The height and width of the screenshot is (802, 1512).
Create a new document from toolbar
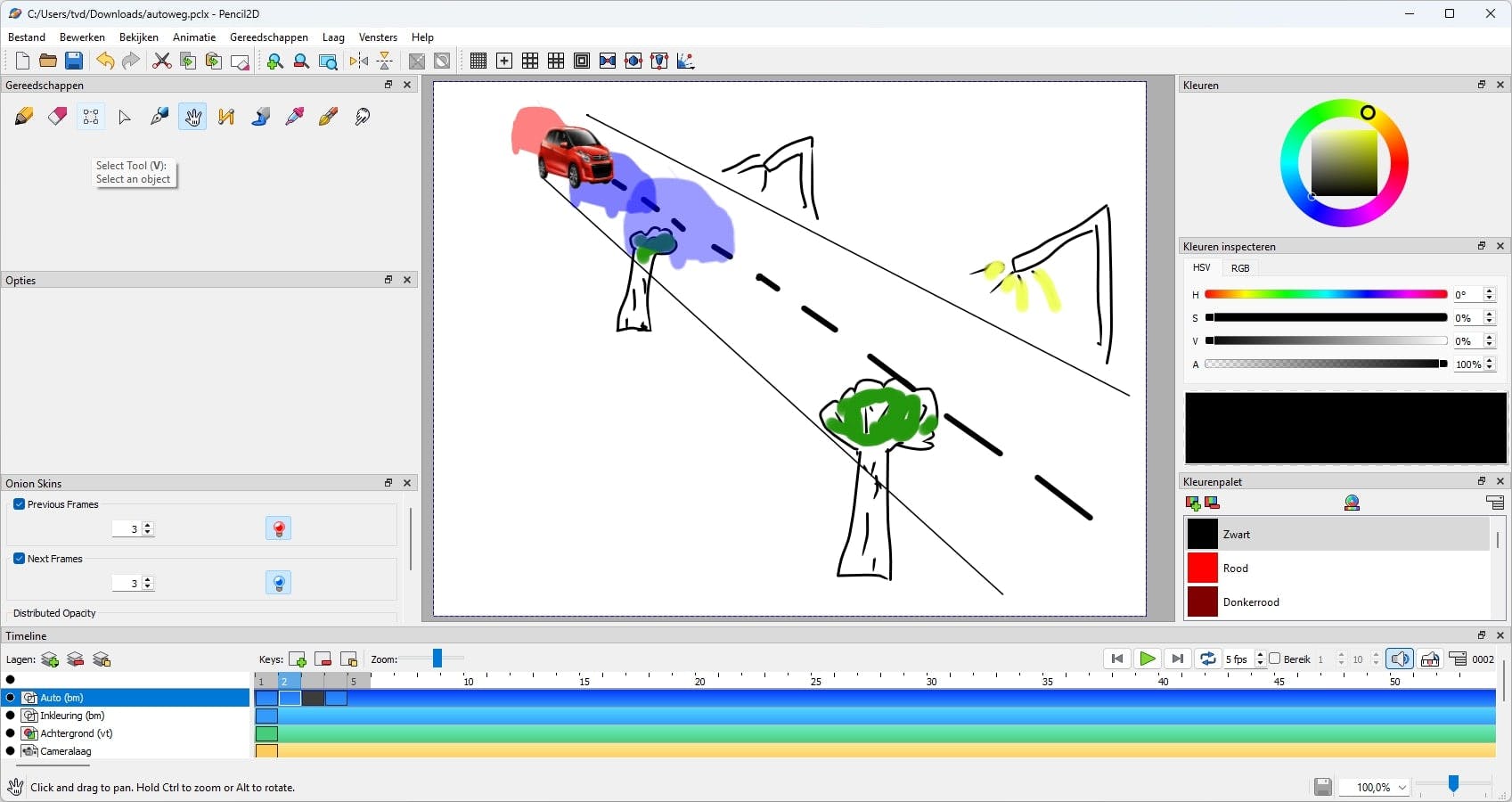point(22,61)
